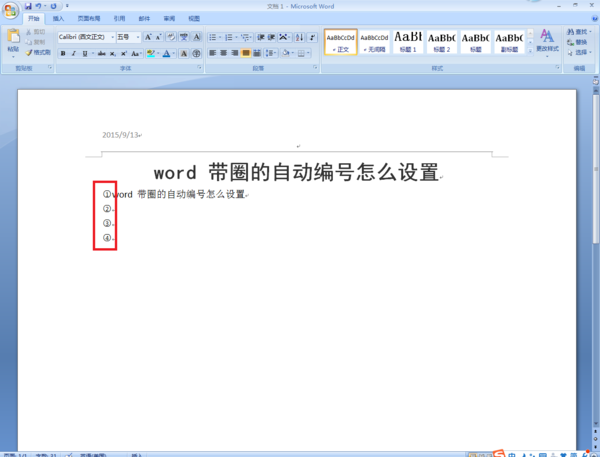This screenshot has height=457, width=600.
Task: Align text right
Action: click(x=235, y=53)
